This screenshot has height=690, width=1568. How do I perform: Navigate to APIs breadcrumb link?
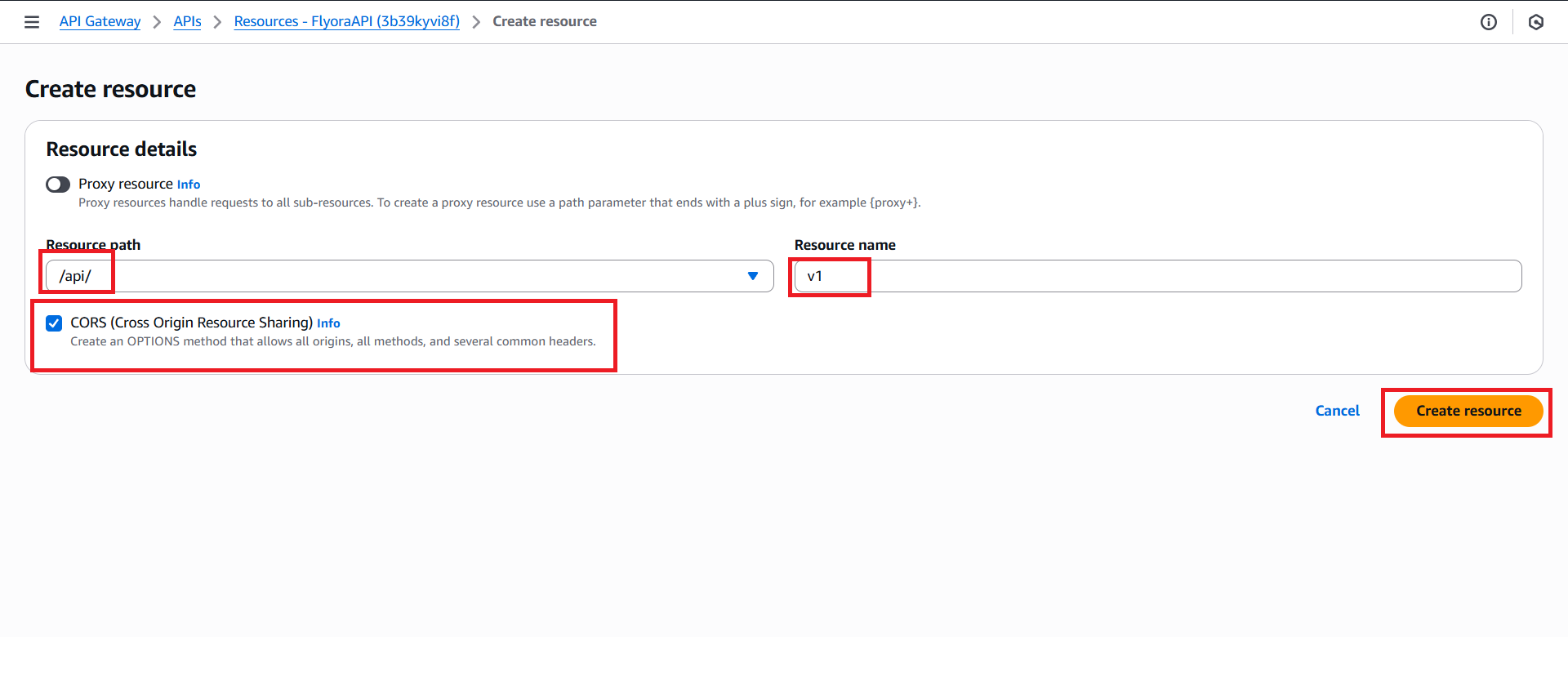click(x=187, y=22)
